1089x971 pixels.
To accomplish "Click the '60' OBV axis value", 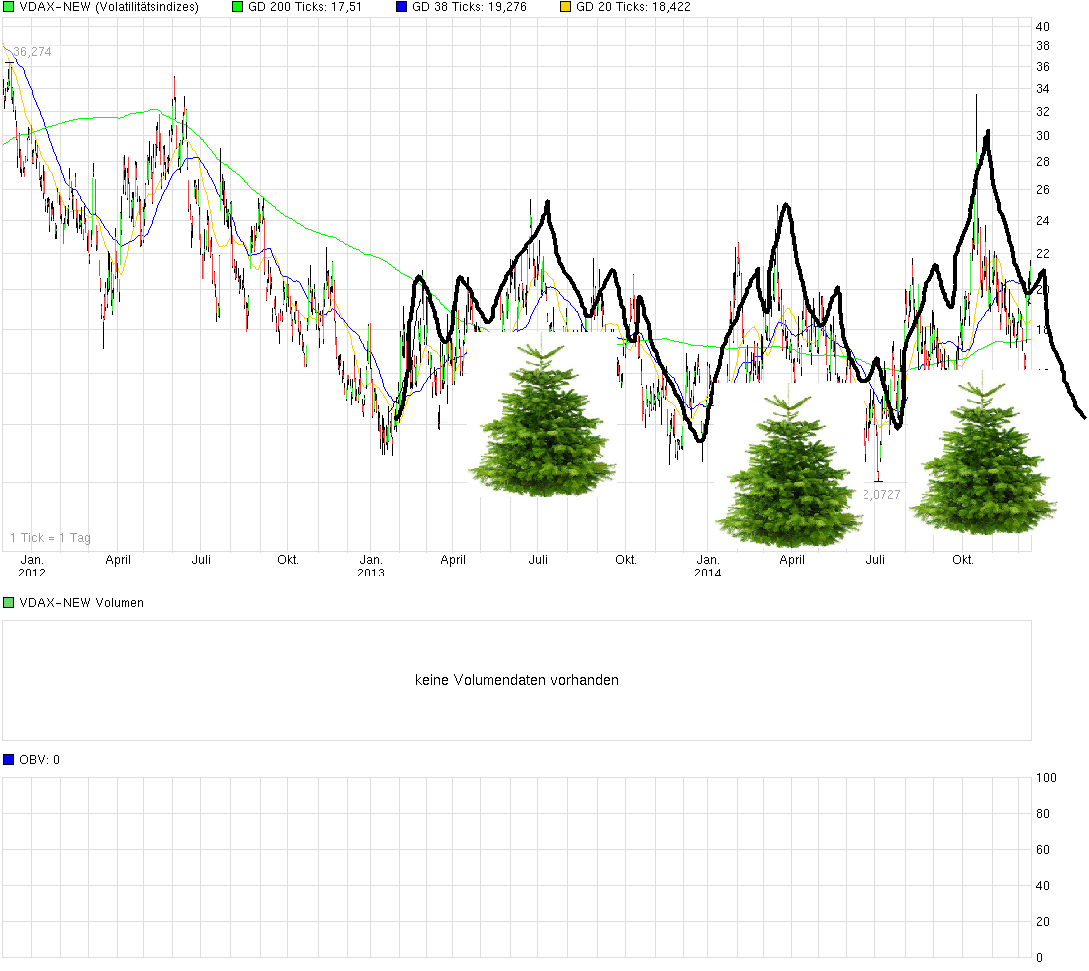I will tap(1042, 849).
